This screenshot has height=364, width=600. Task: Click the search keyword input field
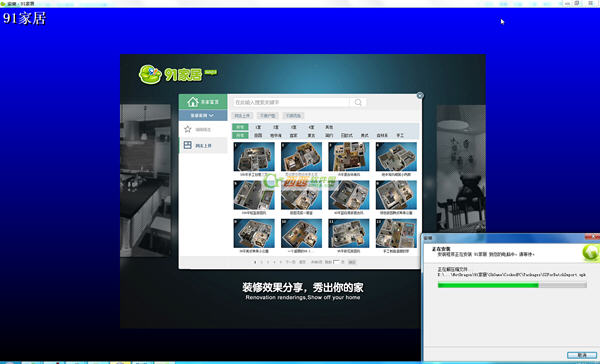[x=291, y=102]
